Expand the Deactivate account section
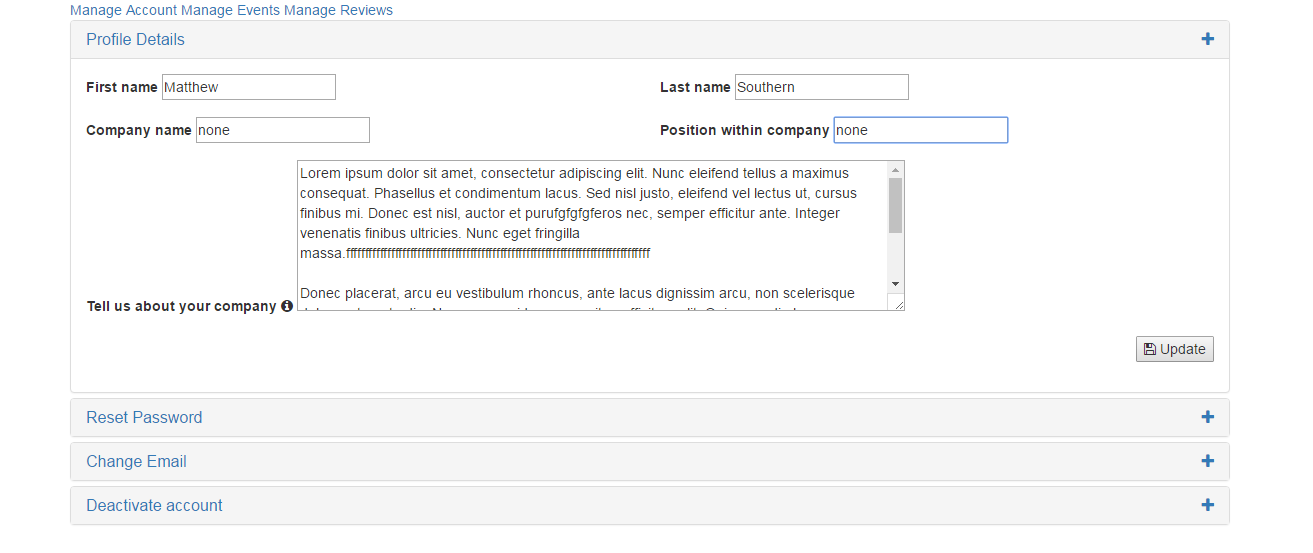 coord(154,505)
